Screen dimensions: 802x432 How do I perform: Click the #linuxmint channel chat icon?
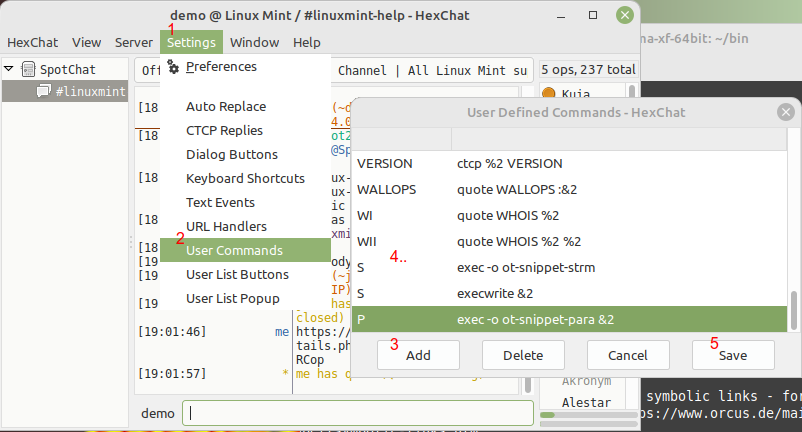pos(43,91)
